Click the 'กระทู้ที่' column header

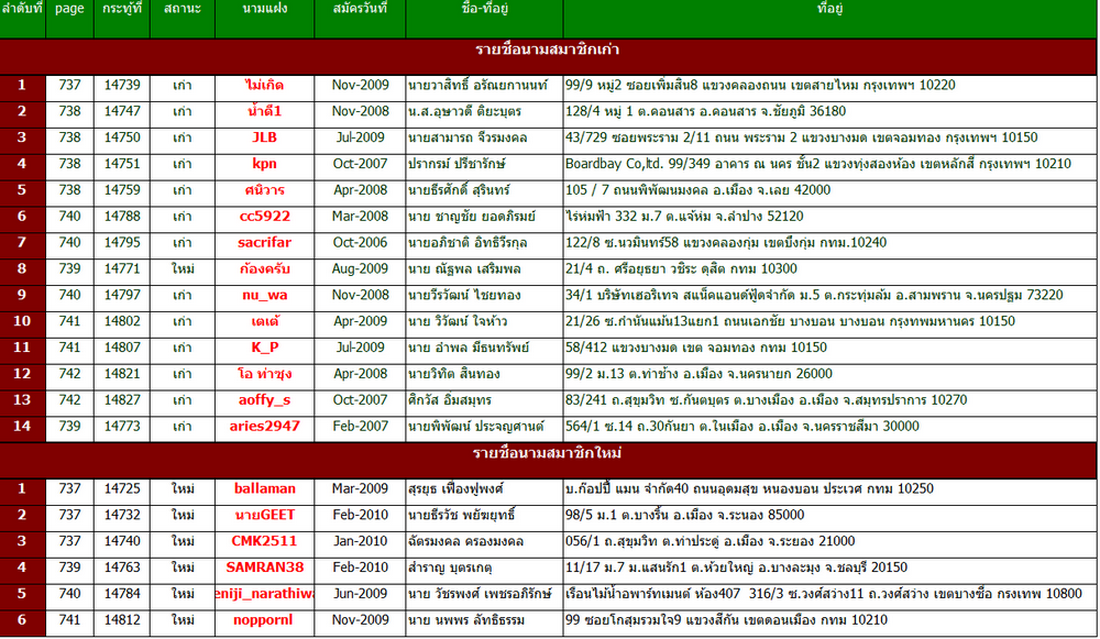tap(123, 9)
